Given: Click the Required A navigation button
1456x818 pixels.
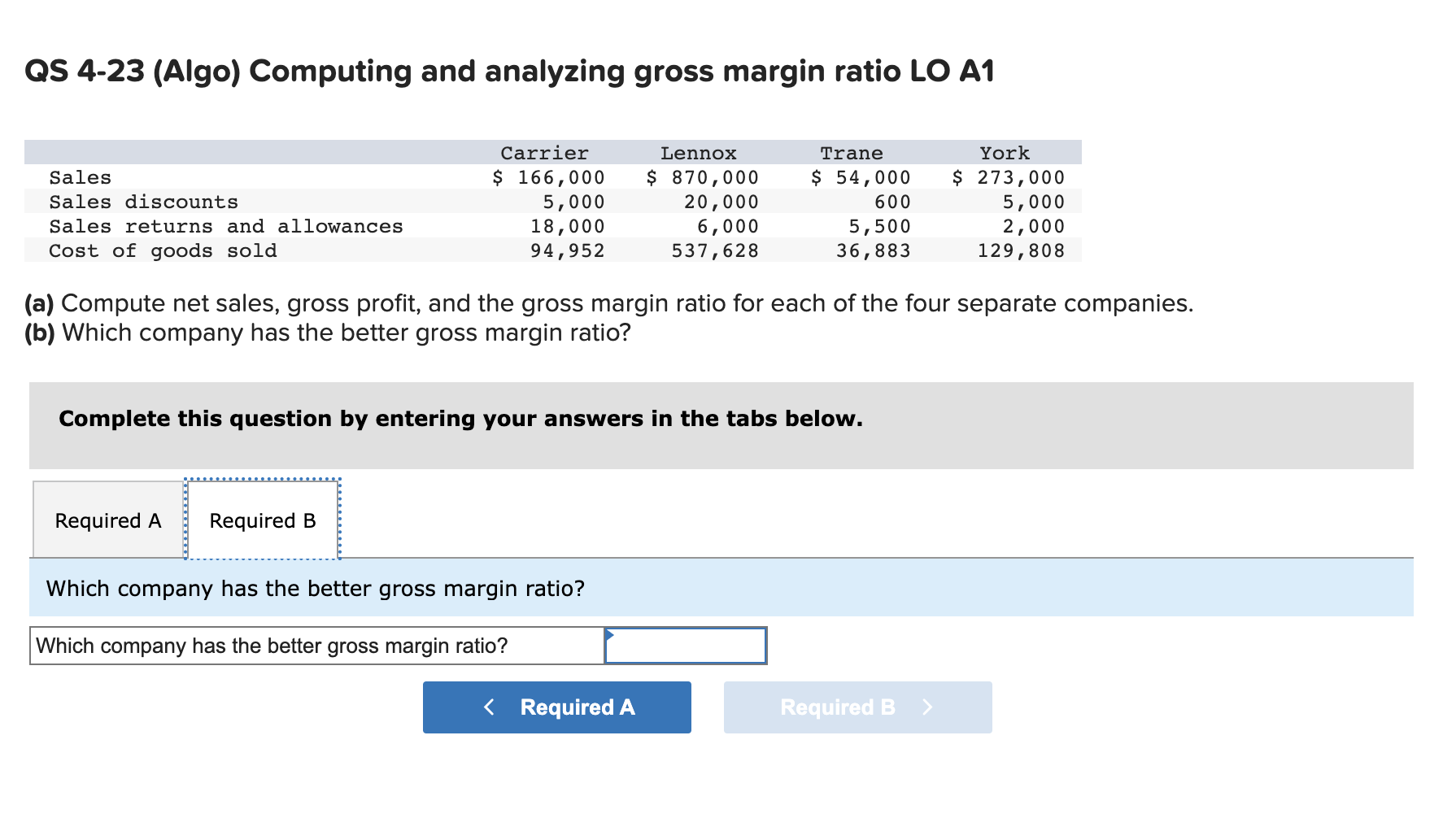Looking at the screenshot, I should 556,707.
